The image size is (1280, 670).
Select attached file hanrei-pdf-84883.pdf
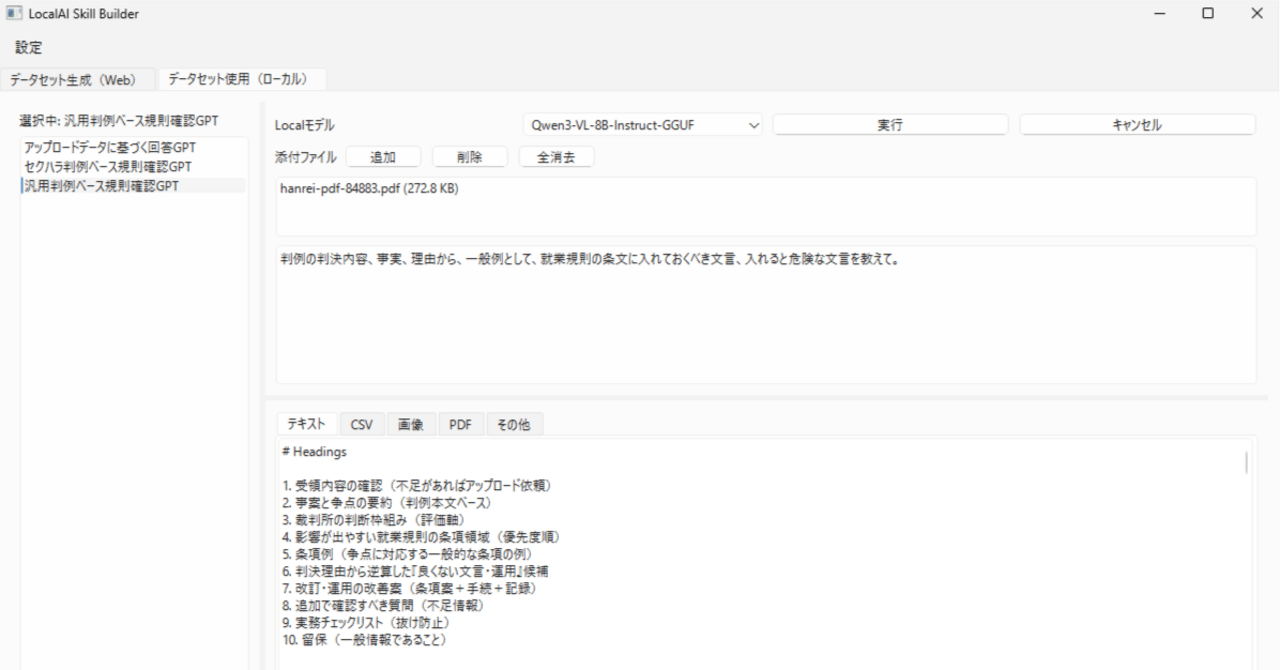click(369, 189)
